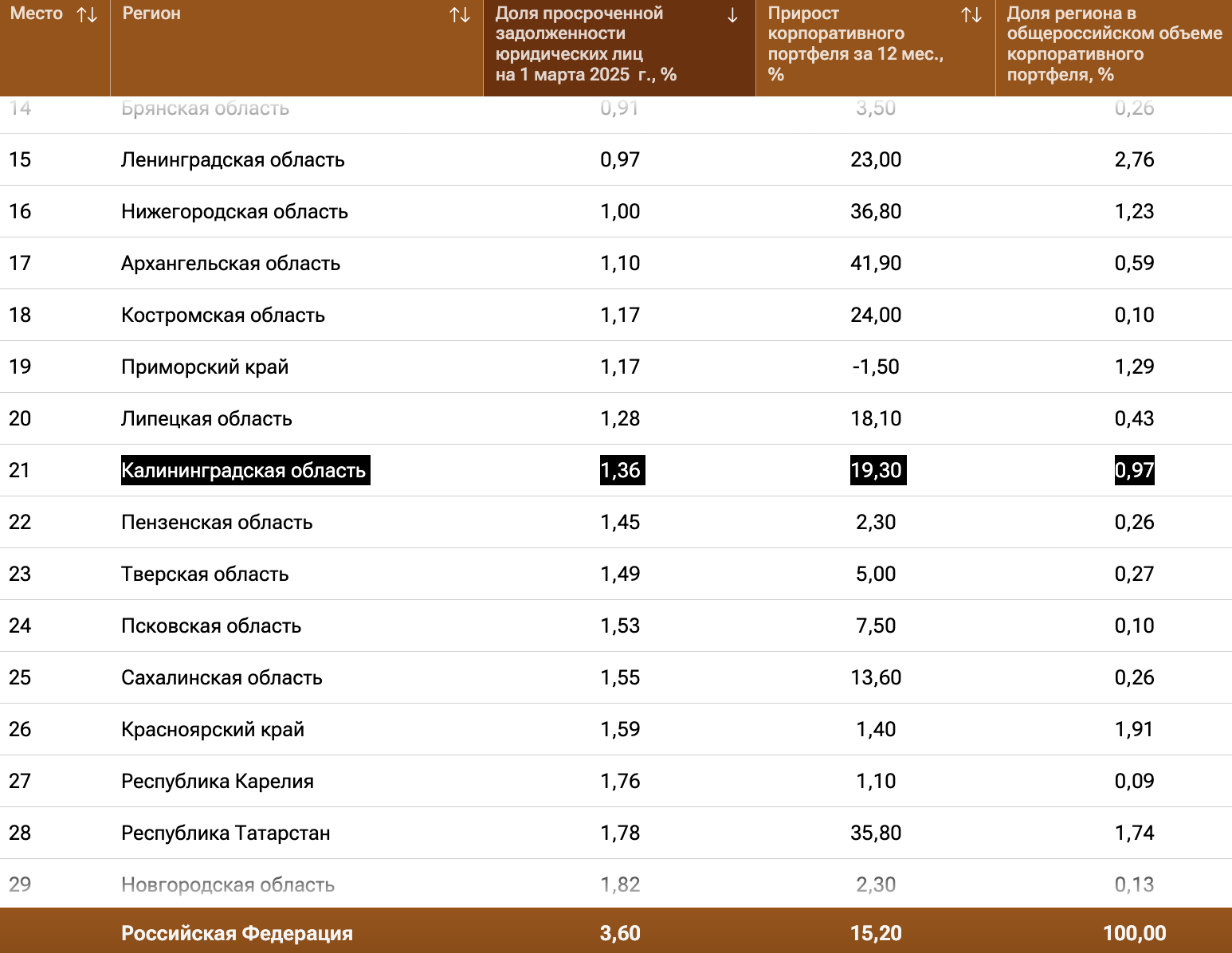Select row Сахалинская область
This screenshot has height=953, width=1232.
tap(616, 677)
